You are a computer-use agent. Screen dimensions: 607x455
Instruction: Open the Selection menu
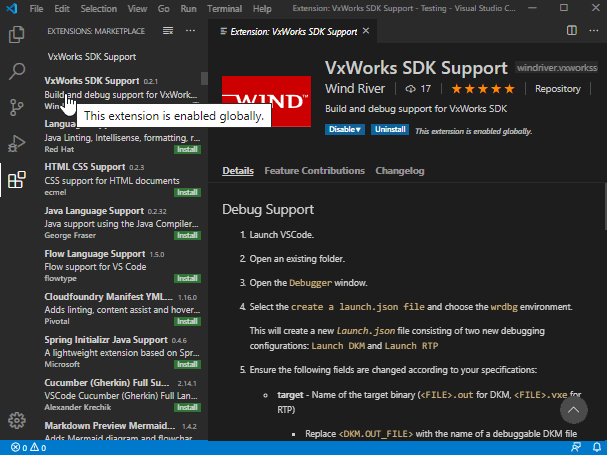98,9
